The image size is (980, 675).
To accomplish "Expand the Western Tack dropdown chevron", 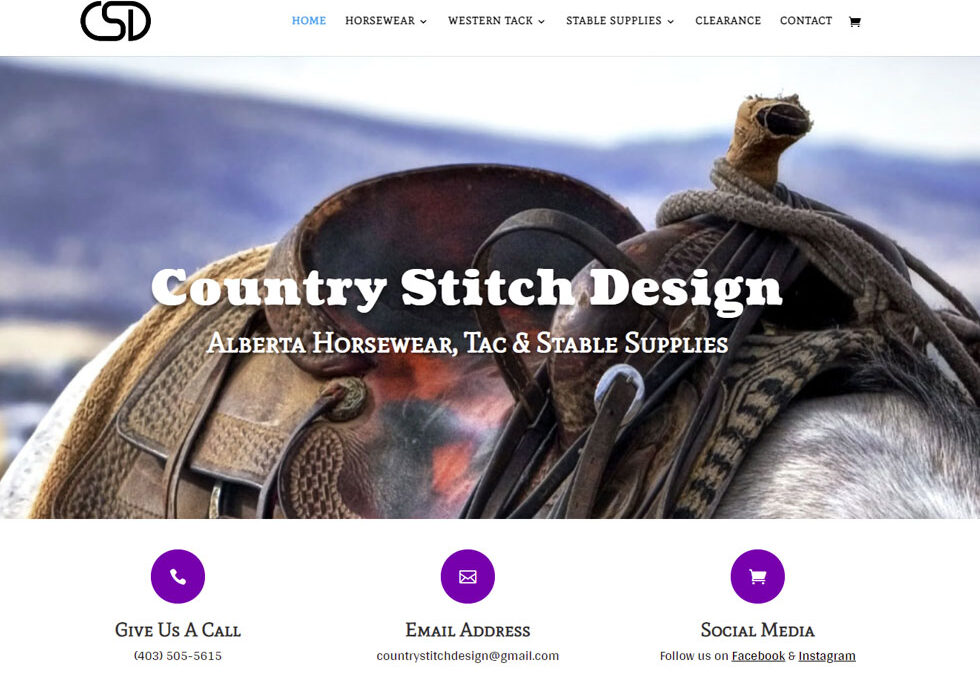I will click(541, 21).
